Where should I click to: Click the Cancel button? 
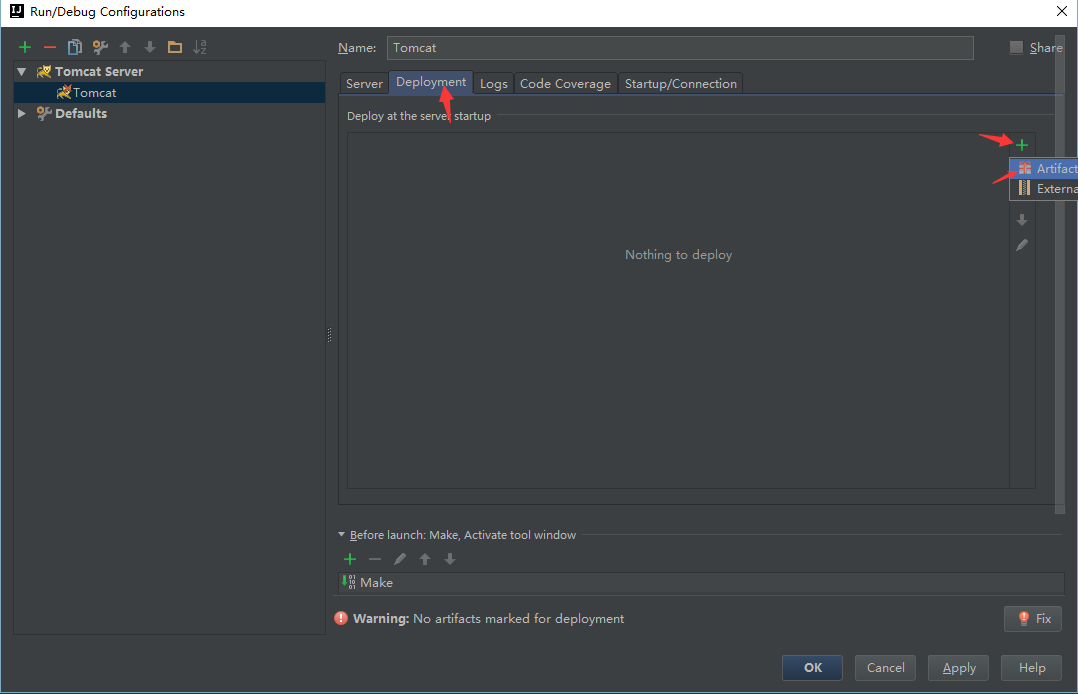pos(886,668)
